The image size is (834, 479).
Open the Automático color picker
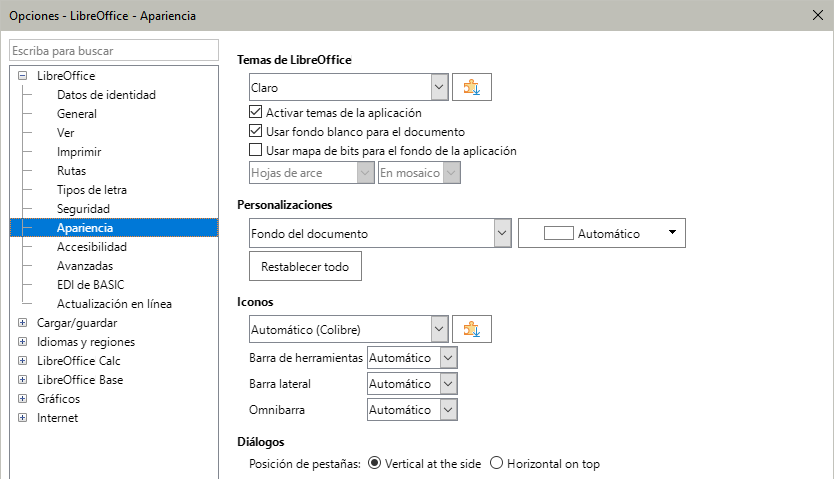(x=602, y=234)
